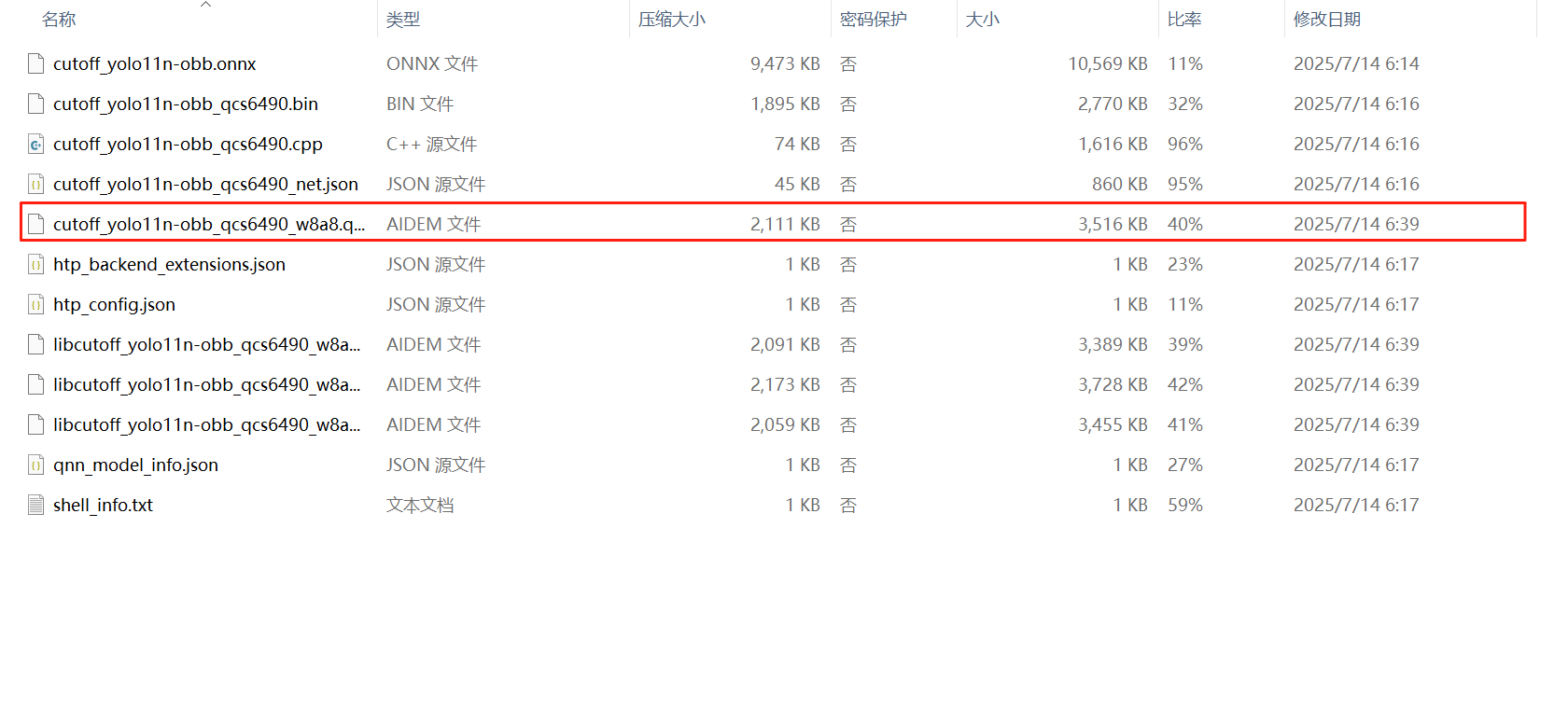Click the type cell "文本文档"
Viewport: 1568px width, 722px height.
420,505
